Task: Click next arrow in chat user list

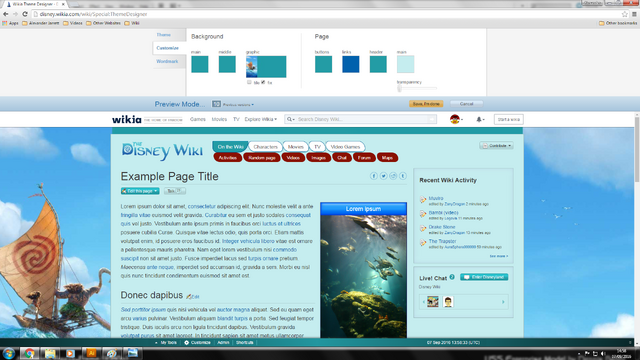Action: click(x=503, y=302)
